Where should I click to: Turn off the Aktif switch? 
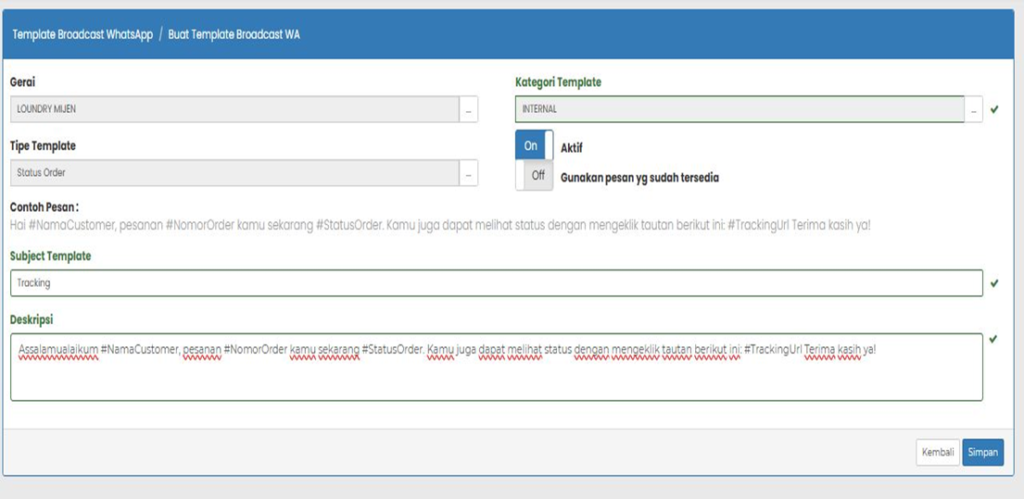click(534, 146)
